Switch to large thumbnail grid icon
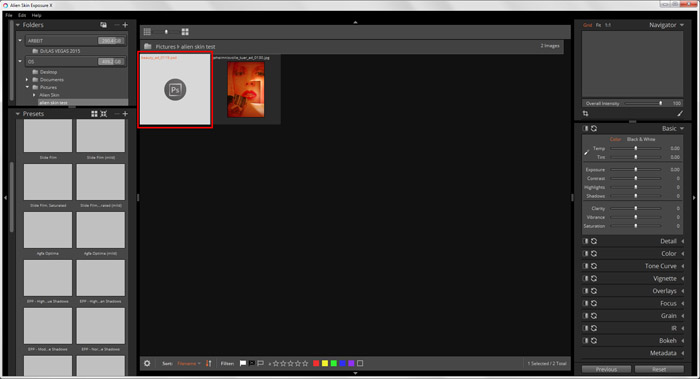Image resolution: width=700 pixels, height=379 pixels. pyautogui.click(x=185, y=32)
